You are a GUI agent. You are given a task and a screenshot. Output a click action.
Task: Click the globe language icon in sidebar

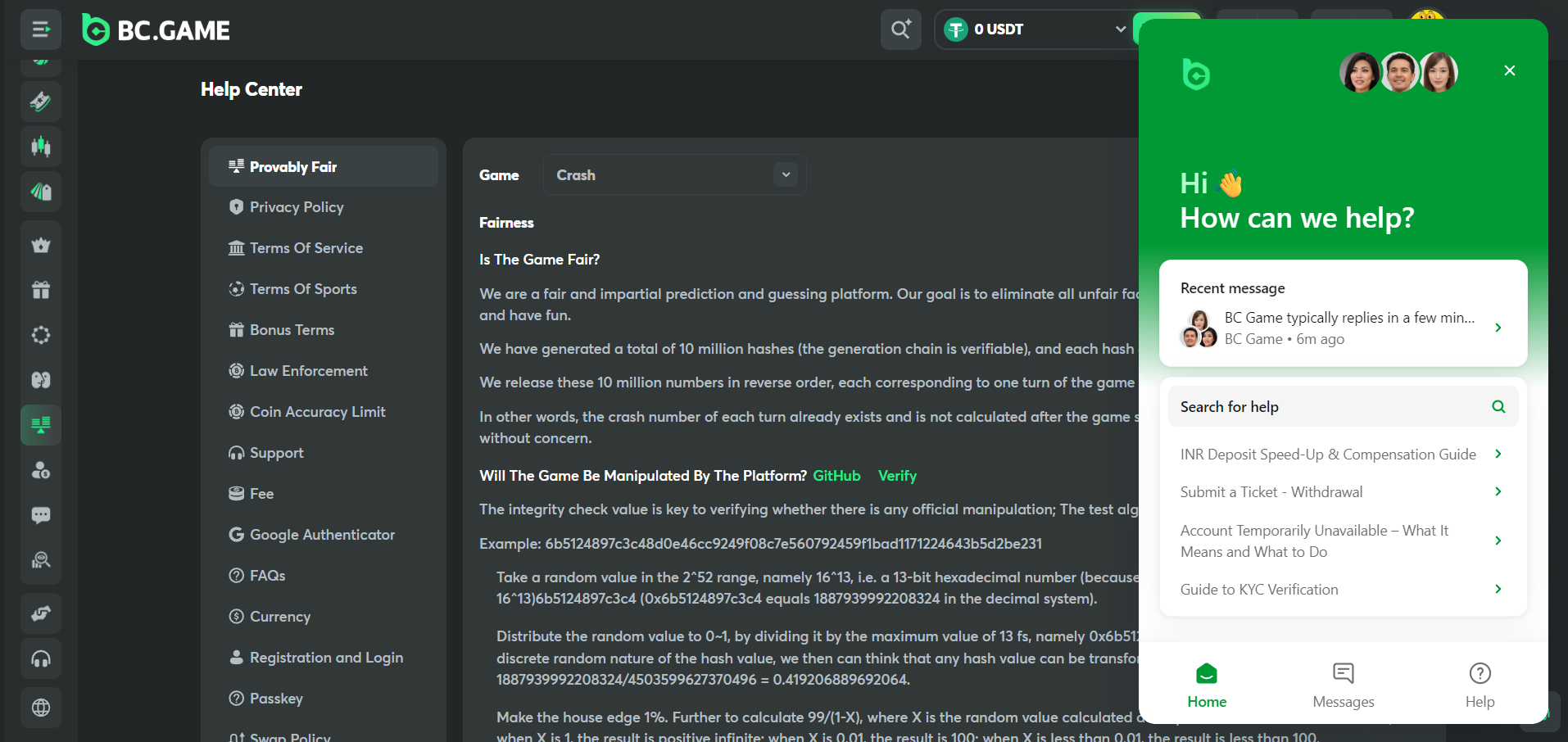[x=41, y=708]
